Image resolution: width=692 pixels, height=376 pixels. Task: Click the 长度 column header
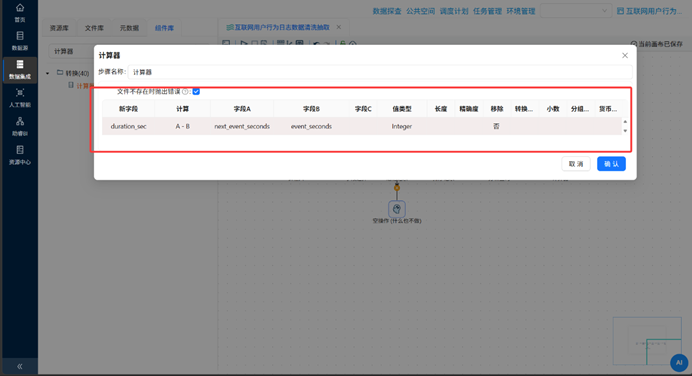pos(441,109)
